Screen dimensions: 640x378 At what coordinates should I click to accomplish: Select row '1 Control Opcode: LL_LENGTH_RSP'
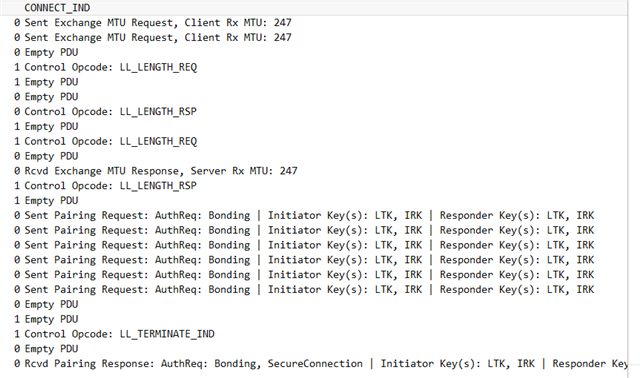point(313,186)
